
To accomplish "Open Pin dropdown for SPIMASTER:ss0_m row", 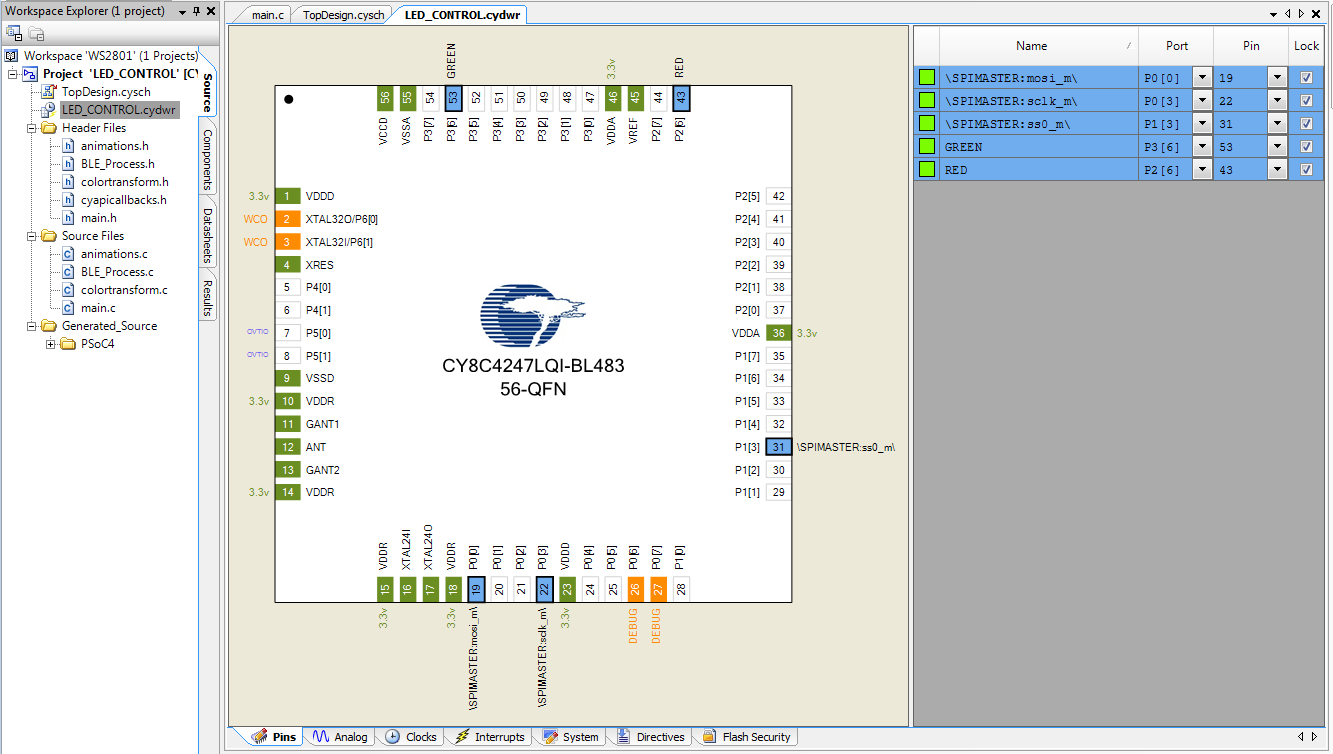I will point(1277,123).
